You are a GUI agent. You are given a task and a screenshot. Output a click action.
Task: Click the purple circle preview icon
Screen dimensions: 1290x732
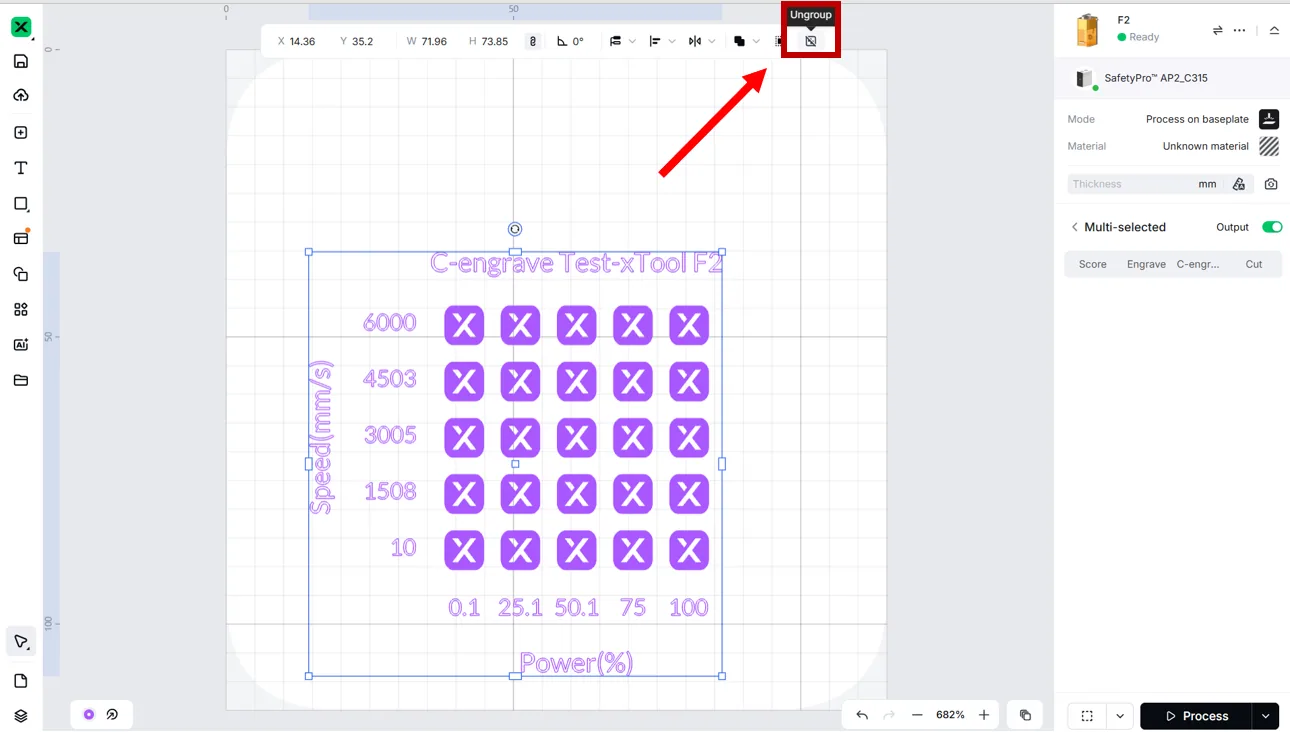(x=89, y=714)
